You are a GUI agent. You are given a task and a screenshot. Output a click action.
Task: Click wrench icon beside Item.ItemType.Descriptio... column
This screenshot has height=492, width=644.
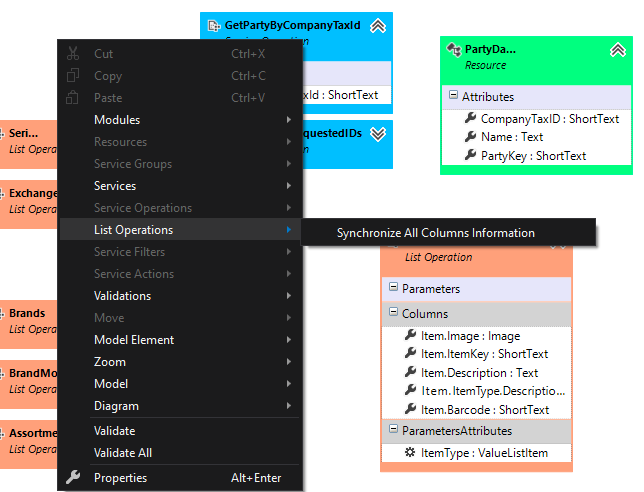tap(410, 390)
